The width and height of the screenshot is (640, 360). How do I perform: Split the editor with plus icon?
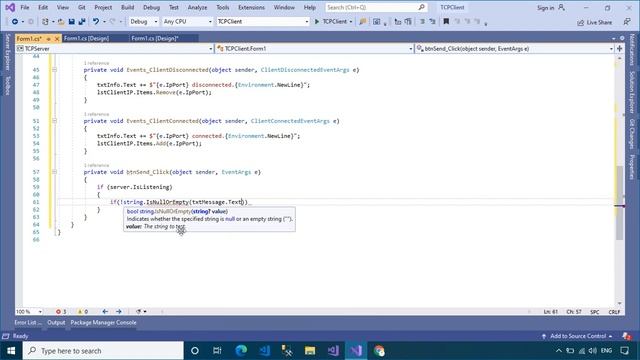[x=620, y=49]
